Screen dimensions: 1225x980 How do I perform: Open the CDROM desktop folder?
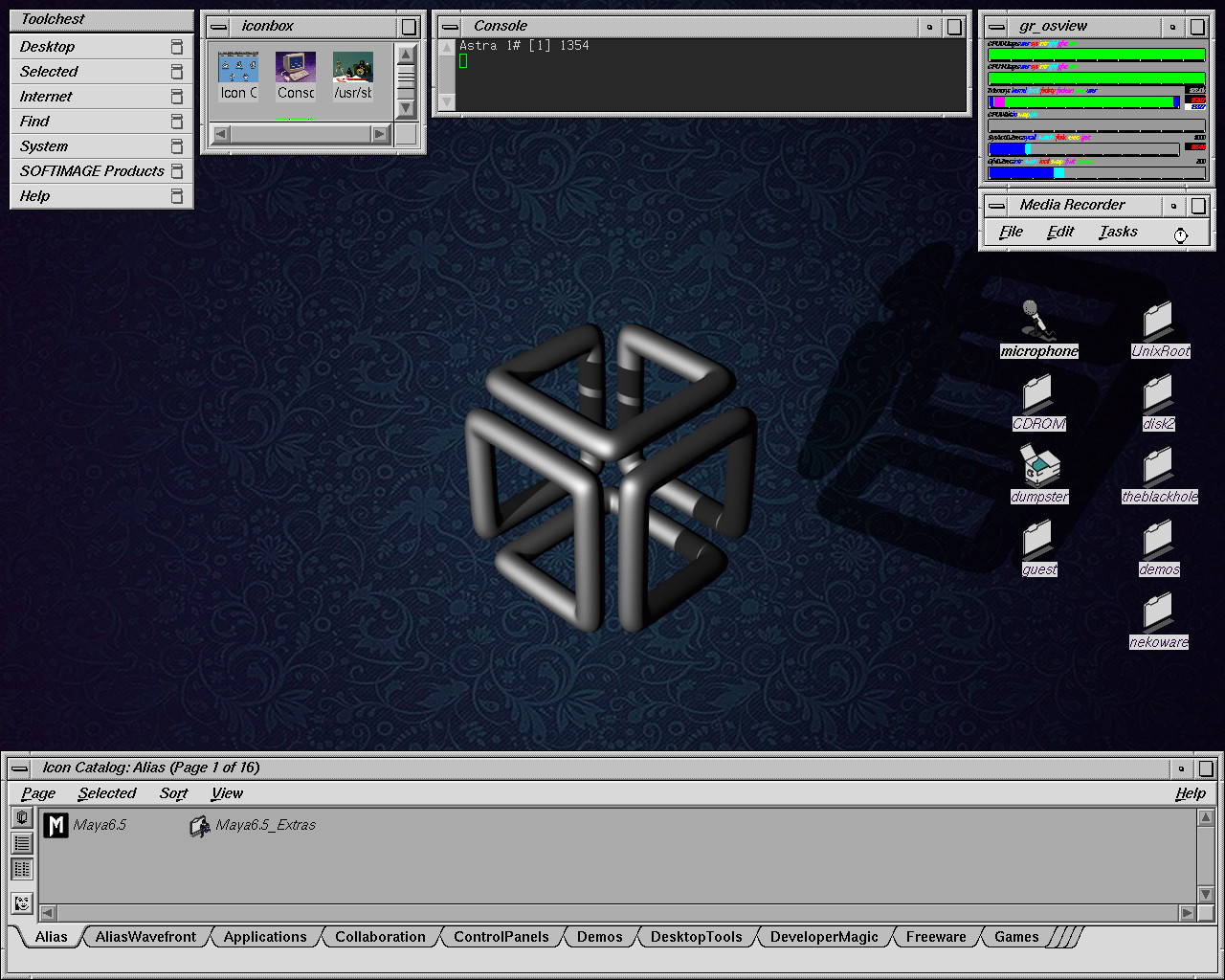pos(1037,394)
